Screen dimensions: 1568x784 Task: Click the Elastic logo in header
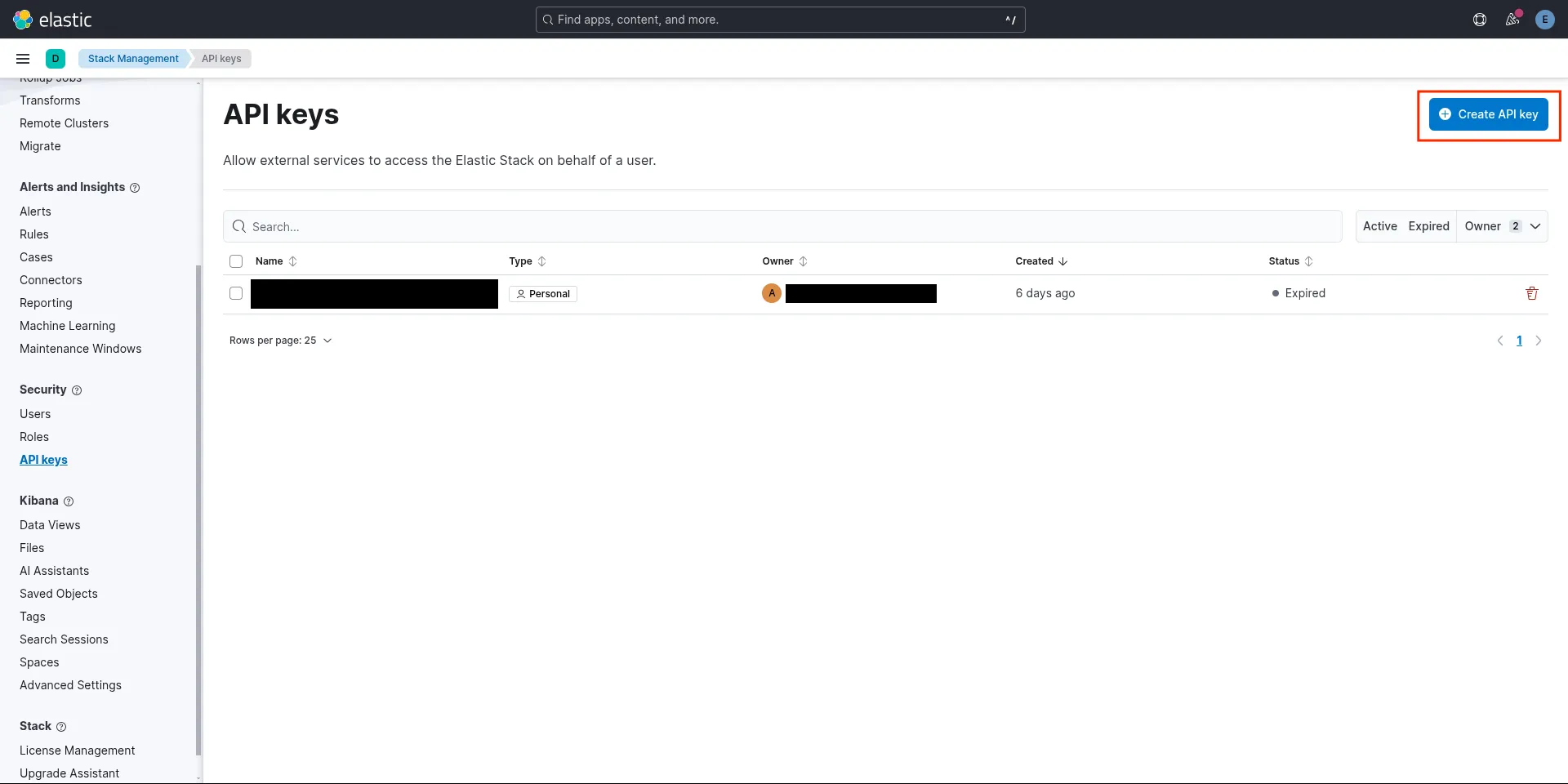click(52, 20)
